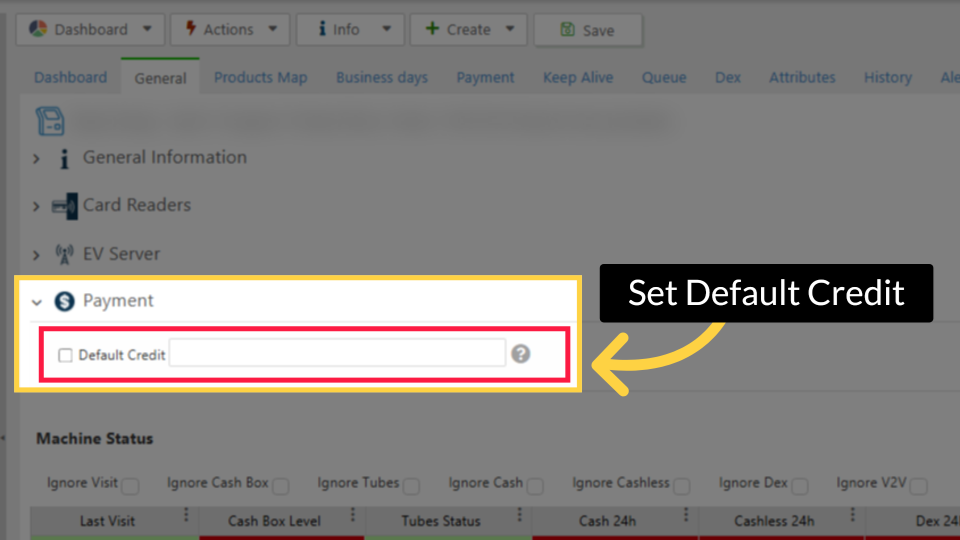Viewport: 960px width, 540px height.
Task: Click the Cashless 24h column header
Action: tap(774, 521)
